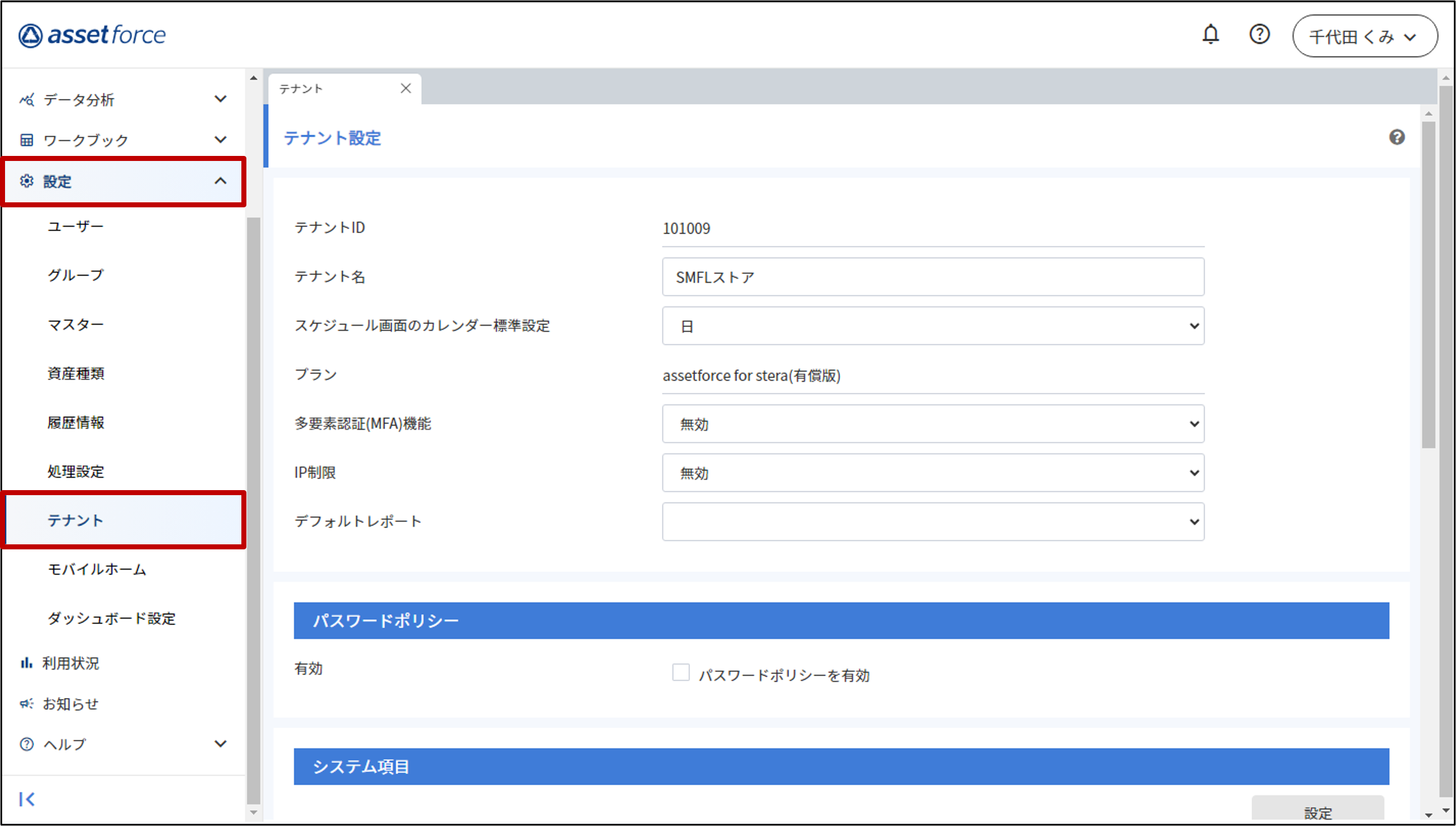This screenshot has height=826, width=1456.
Task: Open the help icon in the top header
Action: pyautogui.click(x=1259, y=35)
